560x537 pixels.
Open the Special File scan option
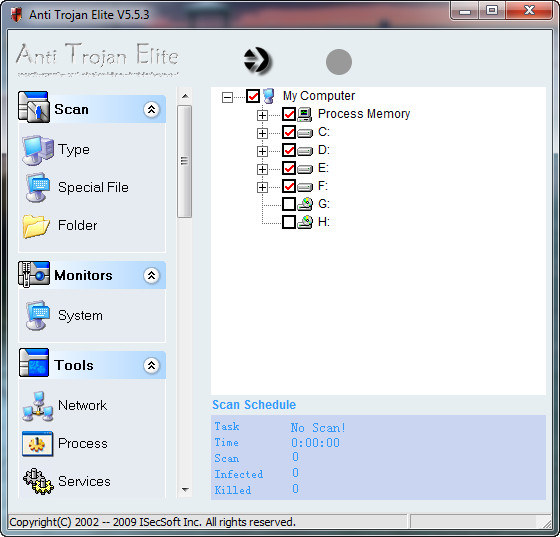93,187
